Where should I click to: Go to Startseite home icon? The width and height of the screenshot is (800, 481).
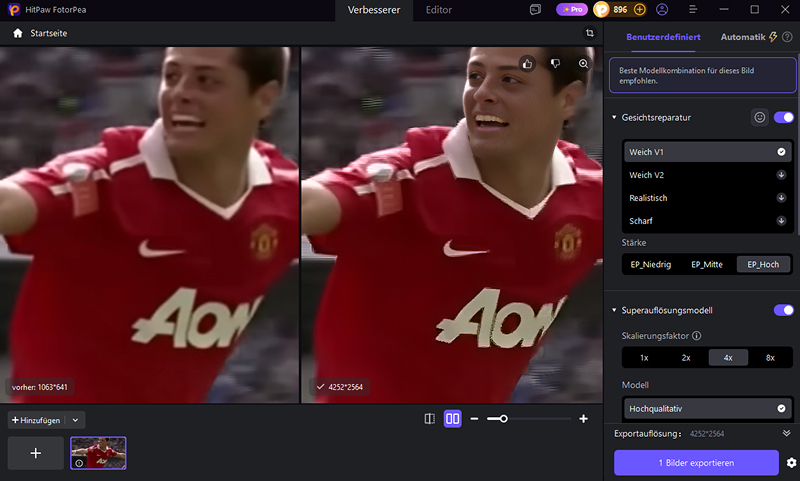(18, 33)
